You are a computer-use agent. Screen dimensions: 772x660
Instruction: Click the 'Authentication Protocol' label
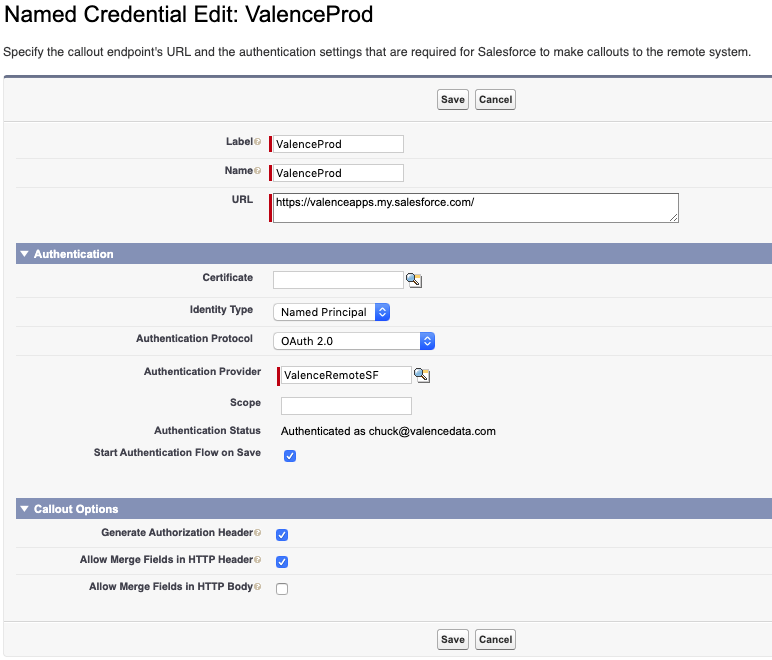coord(194,339)
